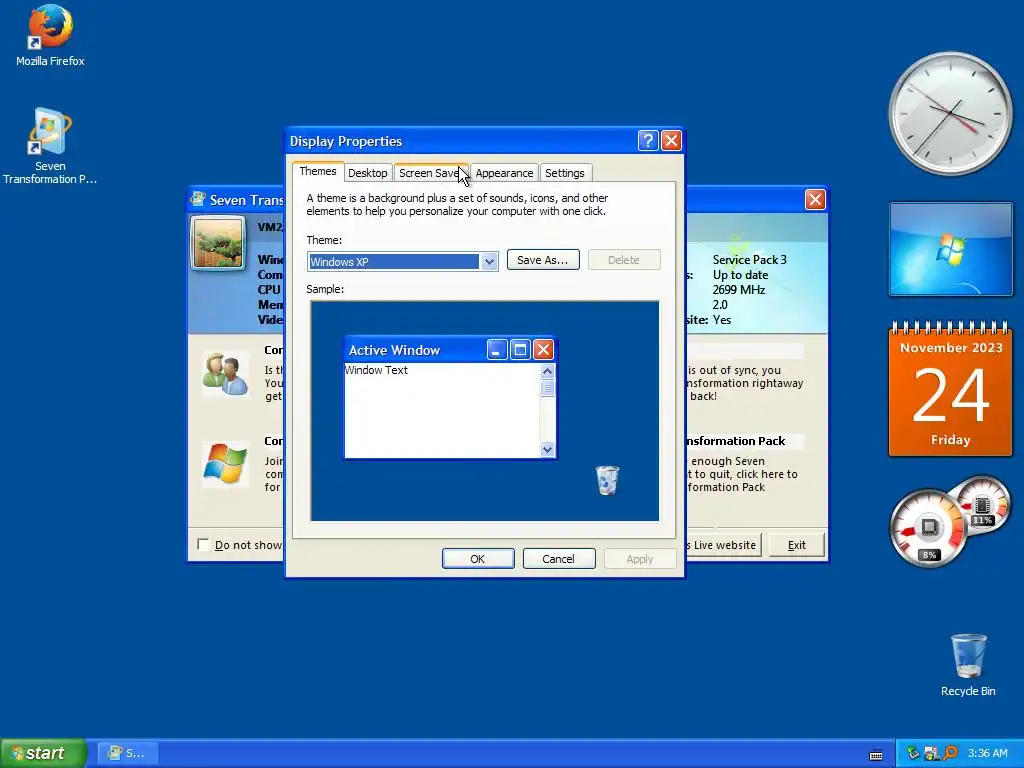Image resolution: width=1024 pixels, height=768 pixels.
Task: Open the Seven Transformation Pack desktop shortcut
Action: (x=50, y=146)
